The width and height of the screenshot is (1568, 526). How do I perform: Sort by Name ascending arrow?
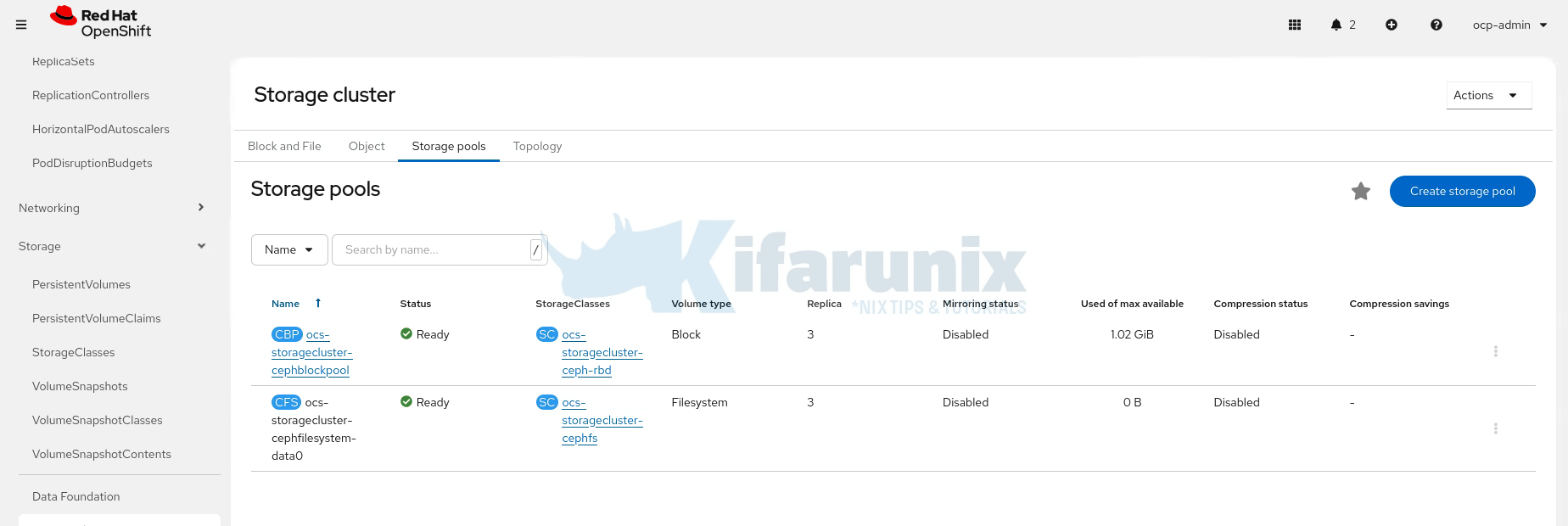pos(318,303)
